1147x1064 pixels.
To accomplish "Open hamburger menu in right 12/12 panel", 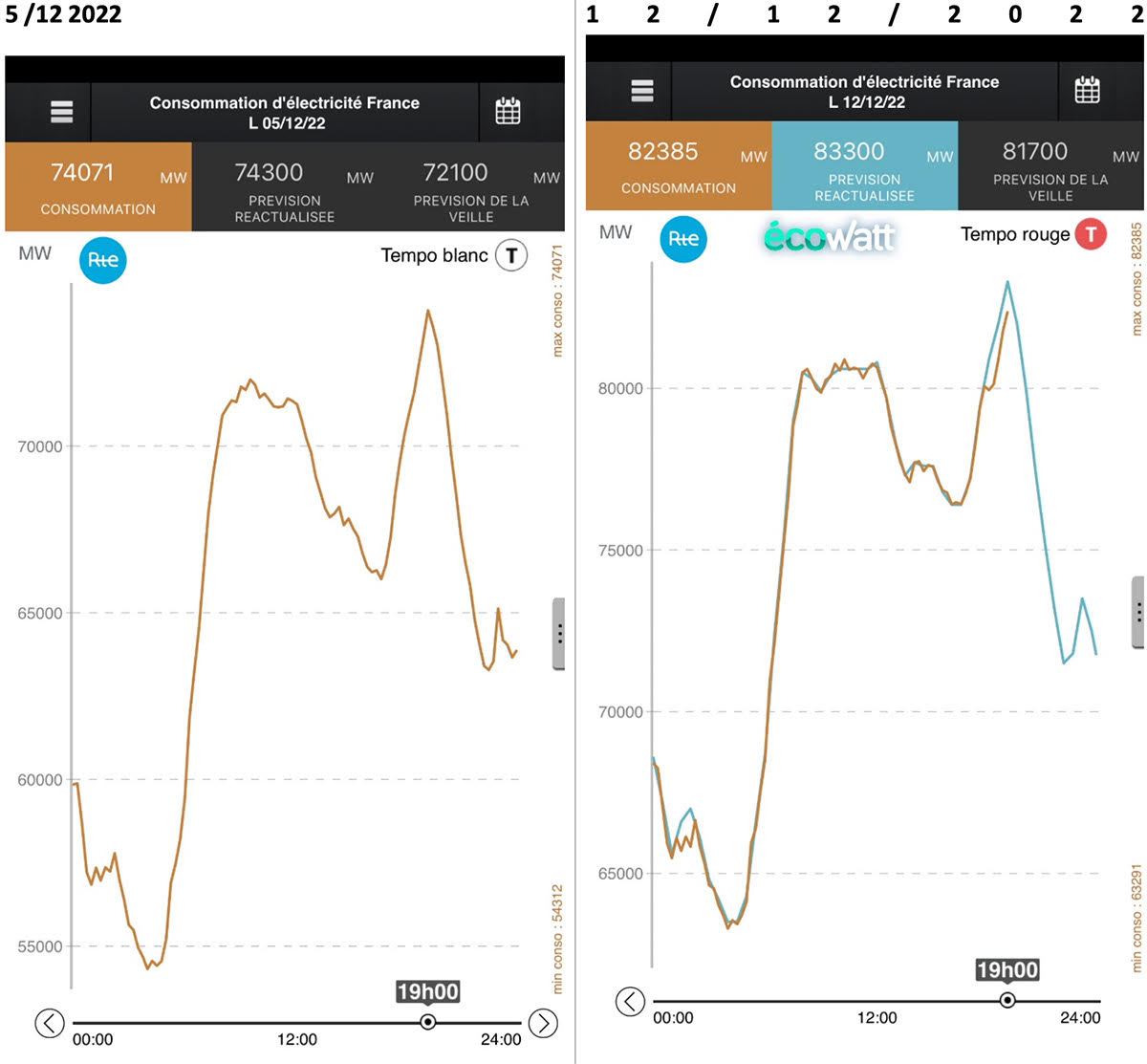I will tap(642, 91).
